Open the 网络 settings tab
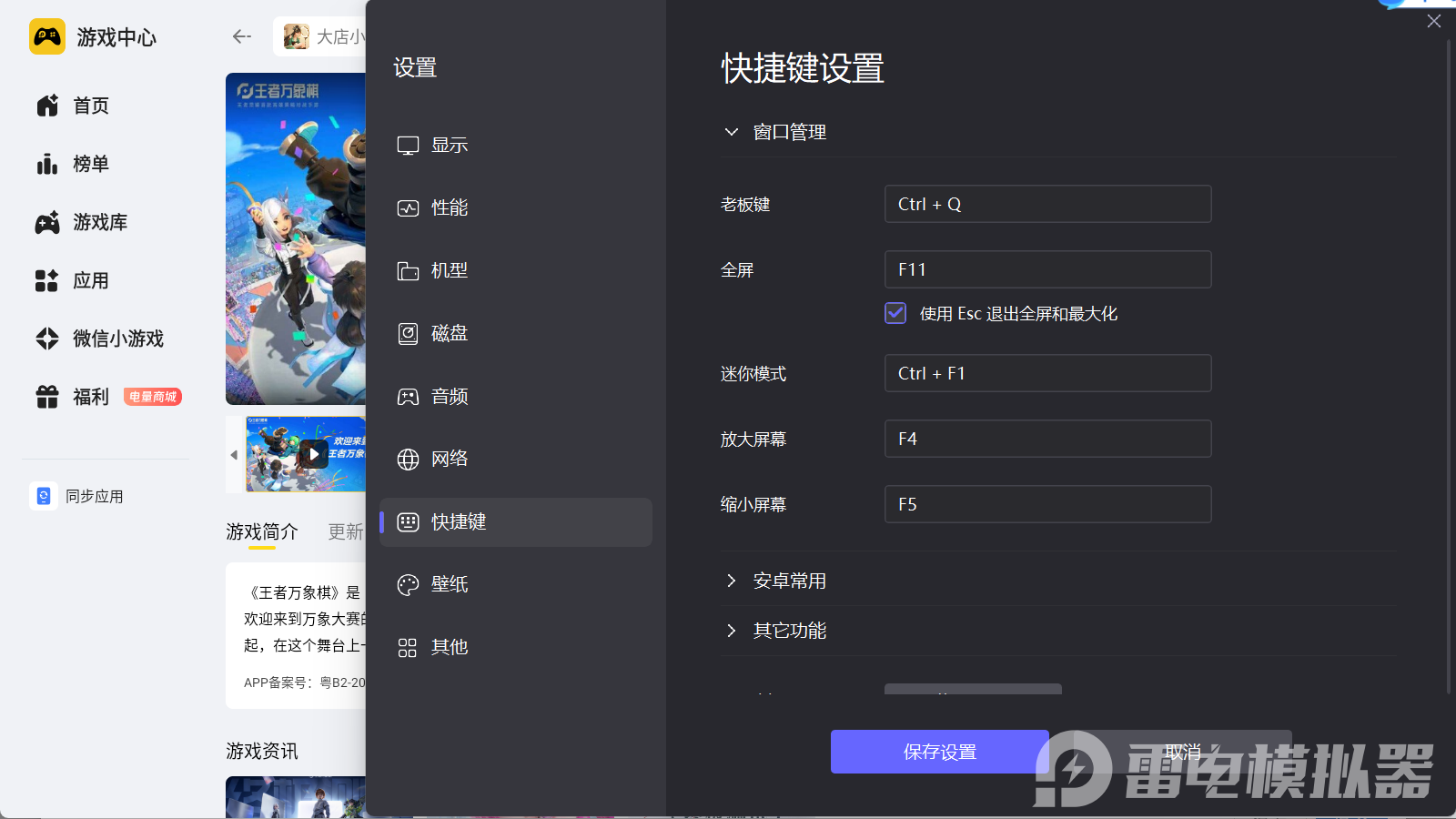This screenshot has height=819, width=1456. coord(516,460)
